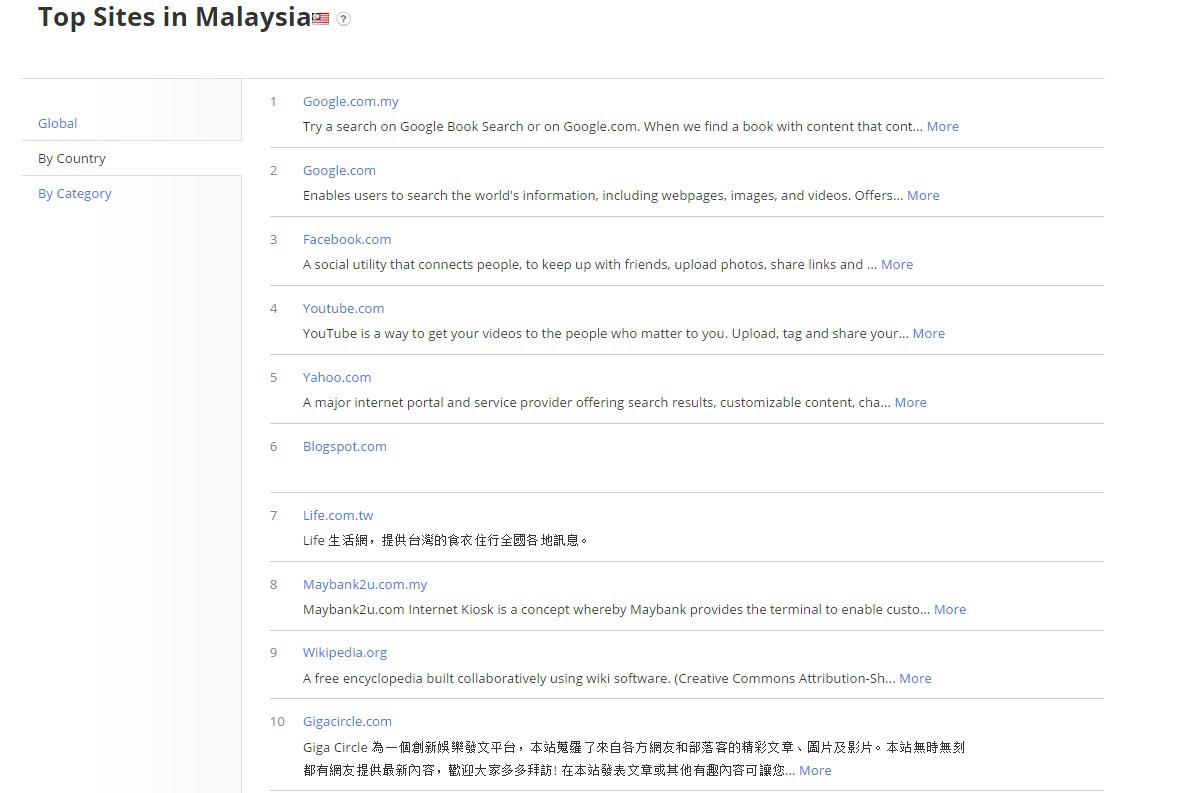This screenshot has width=1192, height=793.
Task: Click the Maybank2u Internet Kiosk description
Action: (616, 609)
